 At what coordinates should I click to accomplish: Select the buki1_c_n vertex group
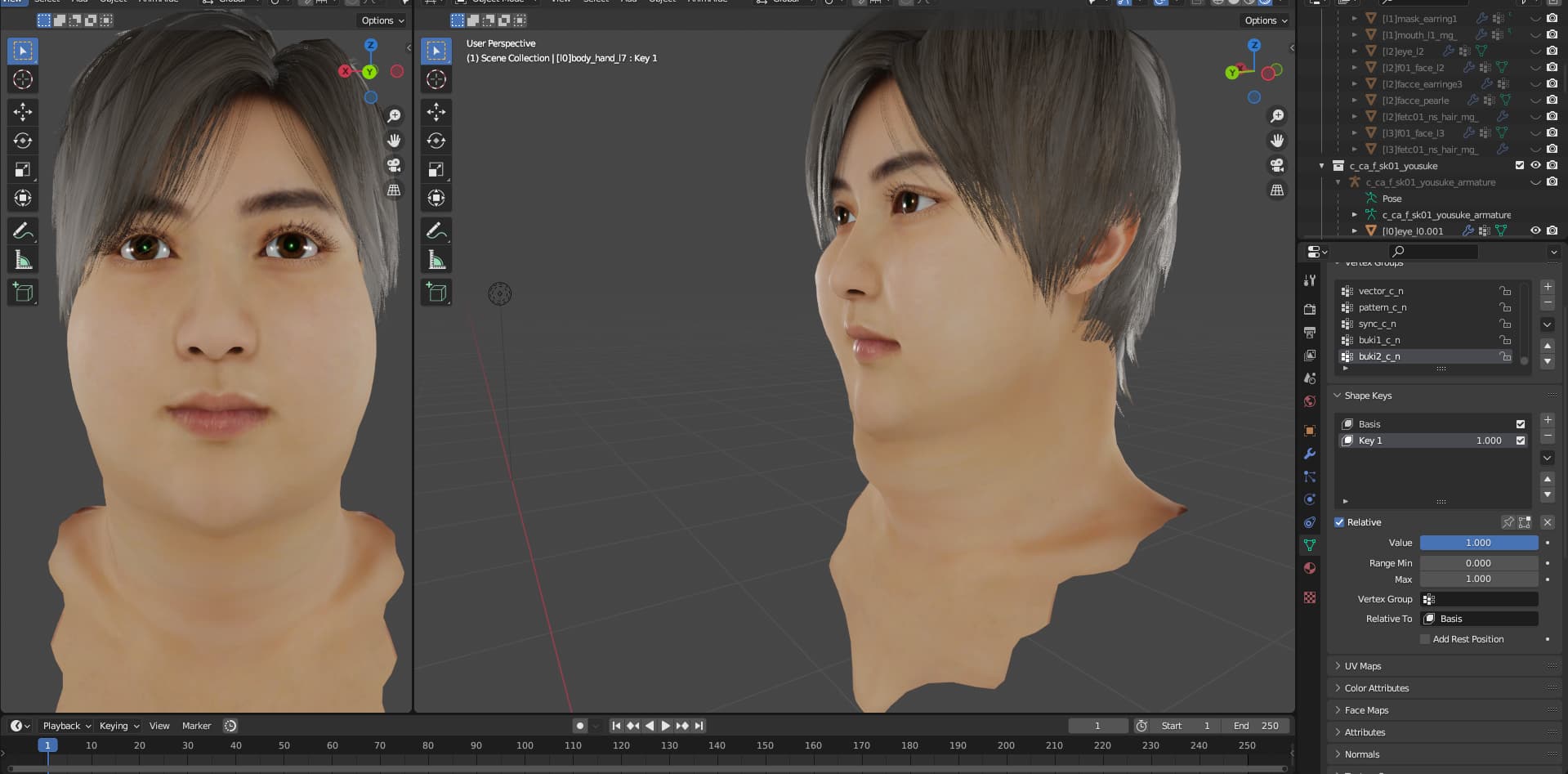[x=1378, y=340]
